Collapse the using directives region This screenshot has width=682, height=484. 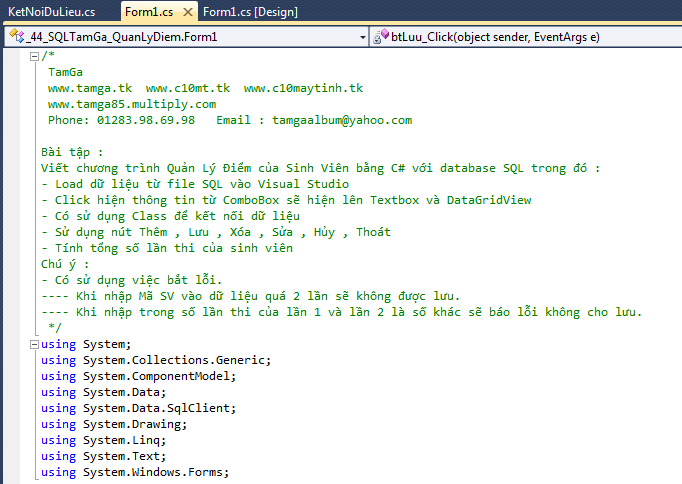pyautogui.click(x=34, y=344)
